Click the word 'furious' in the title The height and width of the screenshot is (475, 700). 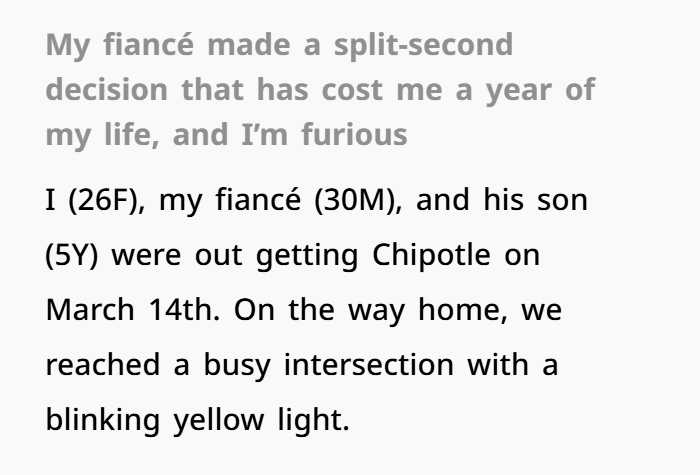click(x=354, y=135)
